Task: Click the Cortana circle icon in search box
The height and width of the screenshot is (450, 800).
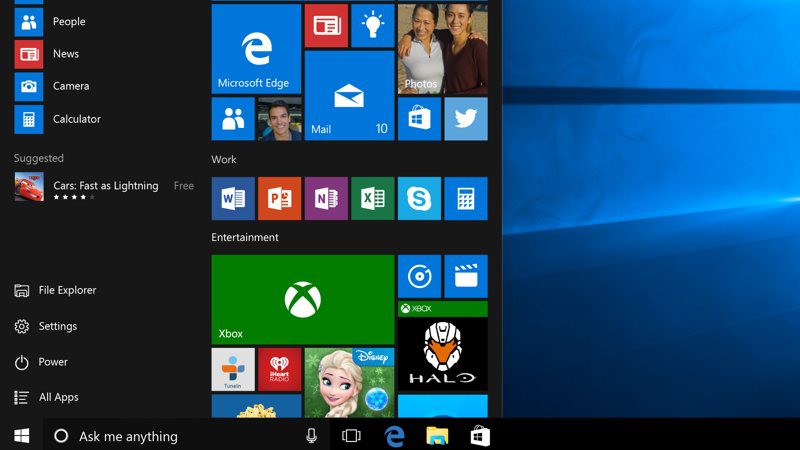Action: (61, 436)
